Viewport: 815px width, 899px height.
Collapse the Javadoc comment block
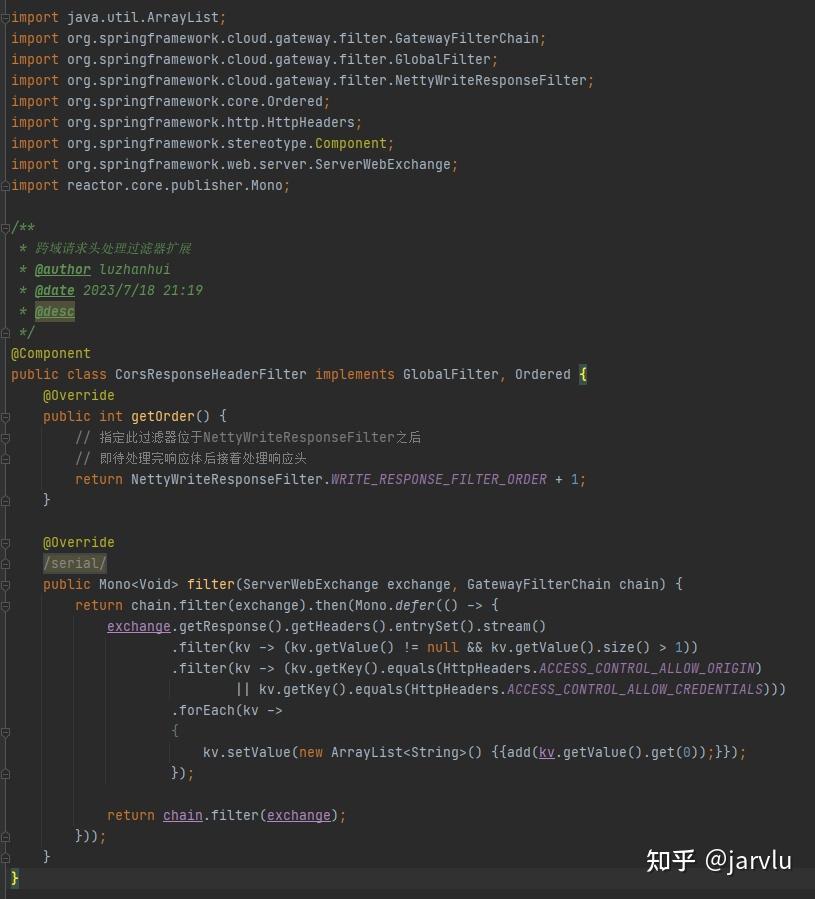(4, 227)
